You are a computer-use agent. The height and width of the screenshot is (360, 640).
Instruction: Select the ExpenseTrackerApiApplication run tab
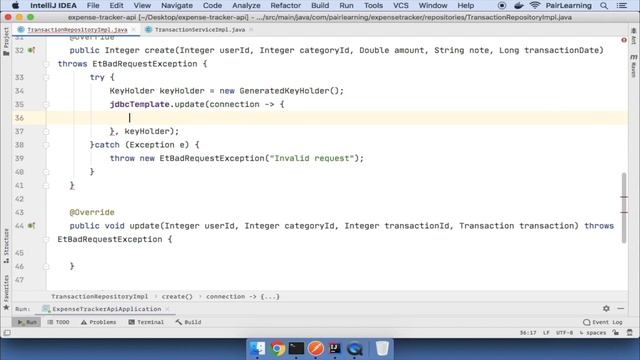click(107, 309)
